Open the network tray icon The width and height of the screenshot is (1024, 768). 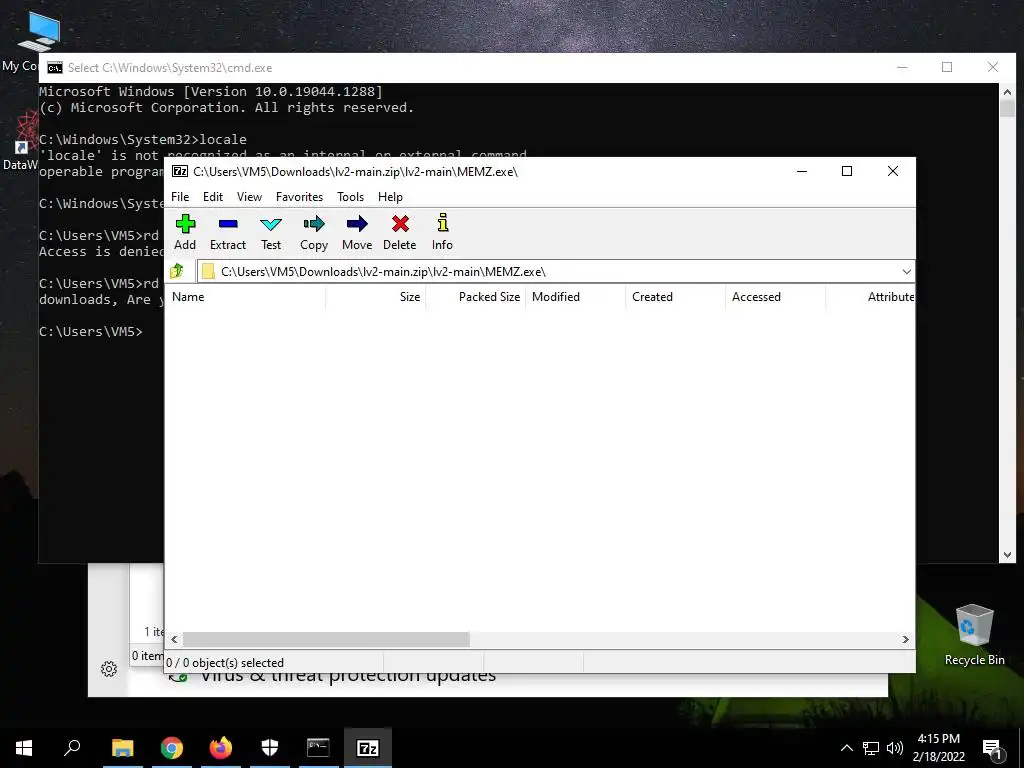point(871,748)
